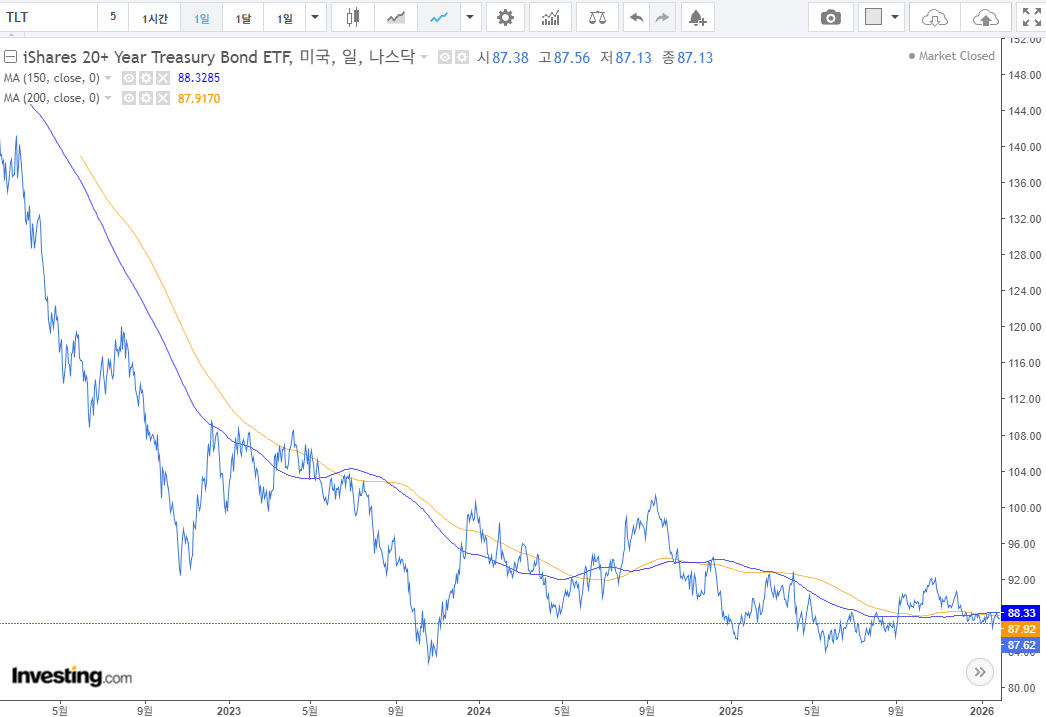Viewport: 1046px width, 717px height.
Task: Click the MA (200, close, 0) label
Action: pyautogui.click(x=51, y=98)
